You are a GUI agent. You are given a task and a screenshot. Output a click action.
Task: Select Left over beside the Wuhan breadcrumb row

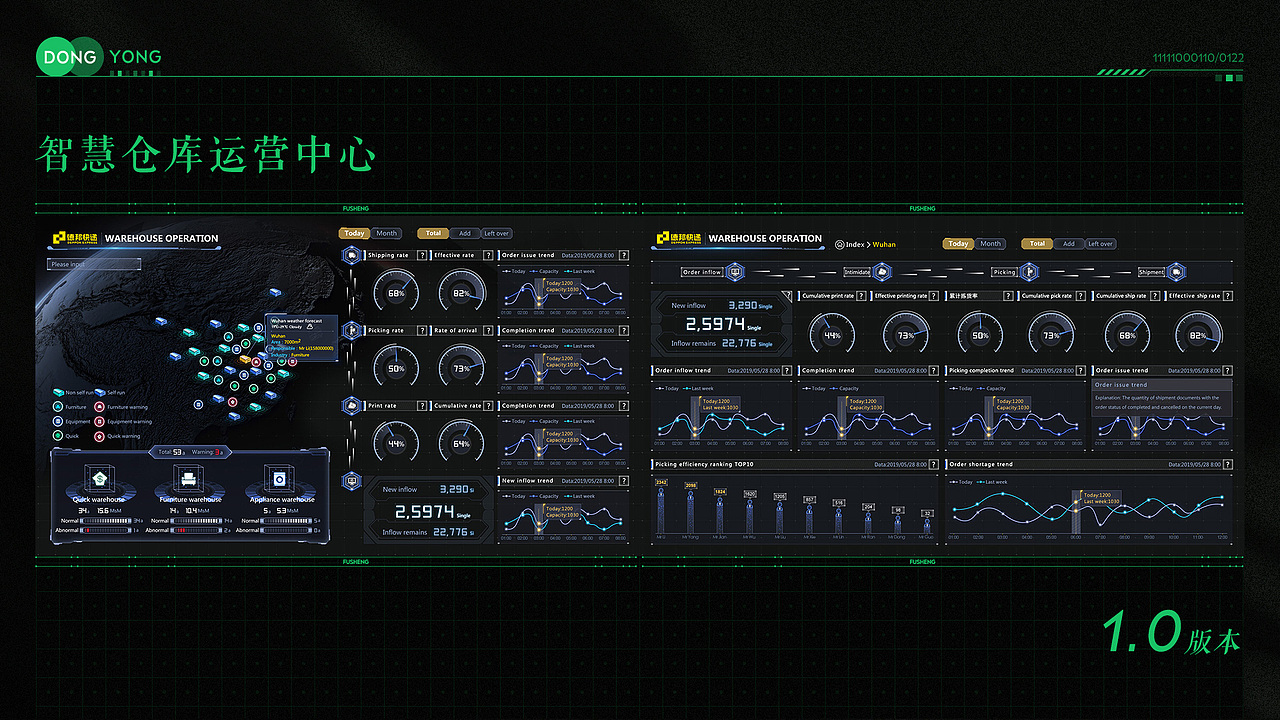pos(1101,244)
